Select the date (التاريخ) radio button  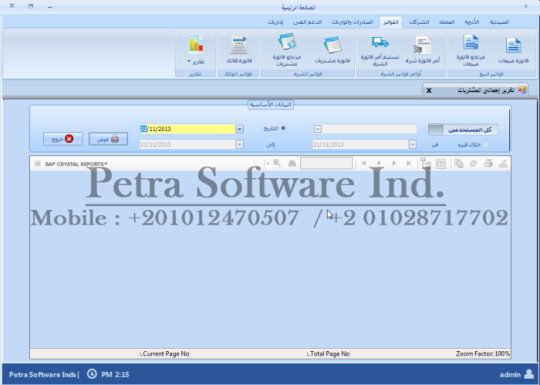[x=283, y=128]
